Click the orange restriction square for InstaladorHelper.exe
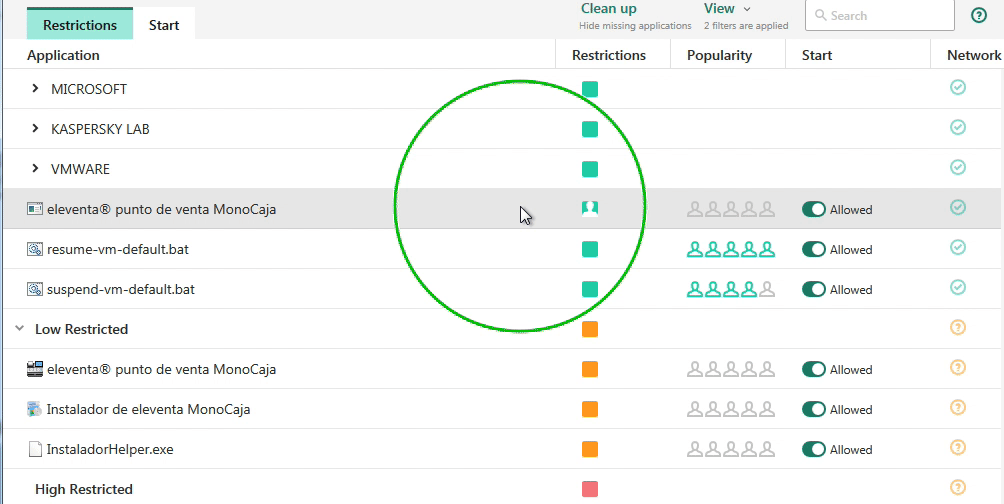This screenshot has width=1004, height=504. (x=590, y=449)
